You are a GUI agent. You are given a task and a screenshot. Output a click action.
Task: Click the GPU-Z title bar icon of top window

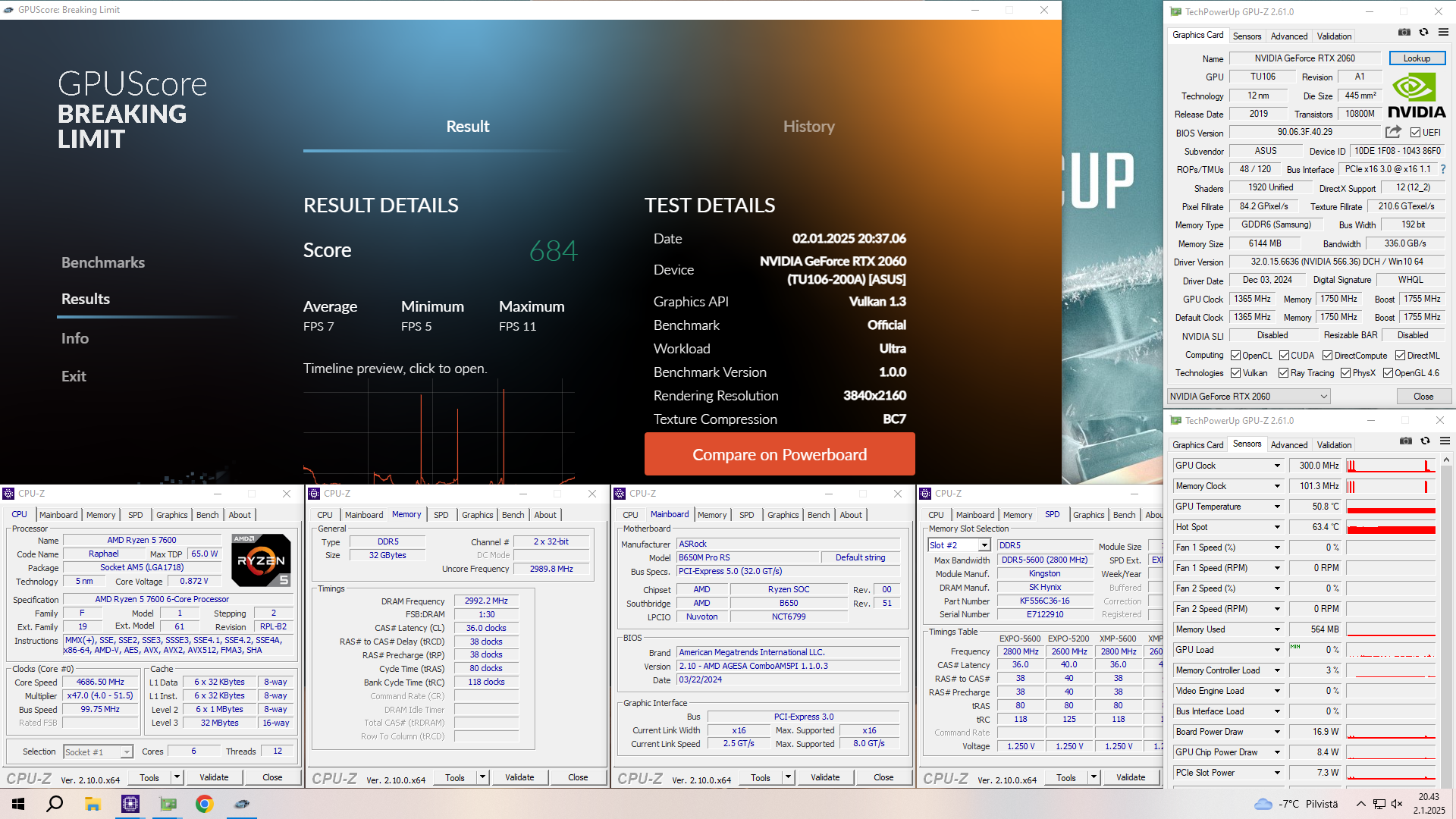pos(1175,11)
